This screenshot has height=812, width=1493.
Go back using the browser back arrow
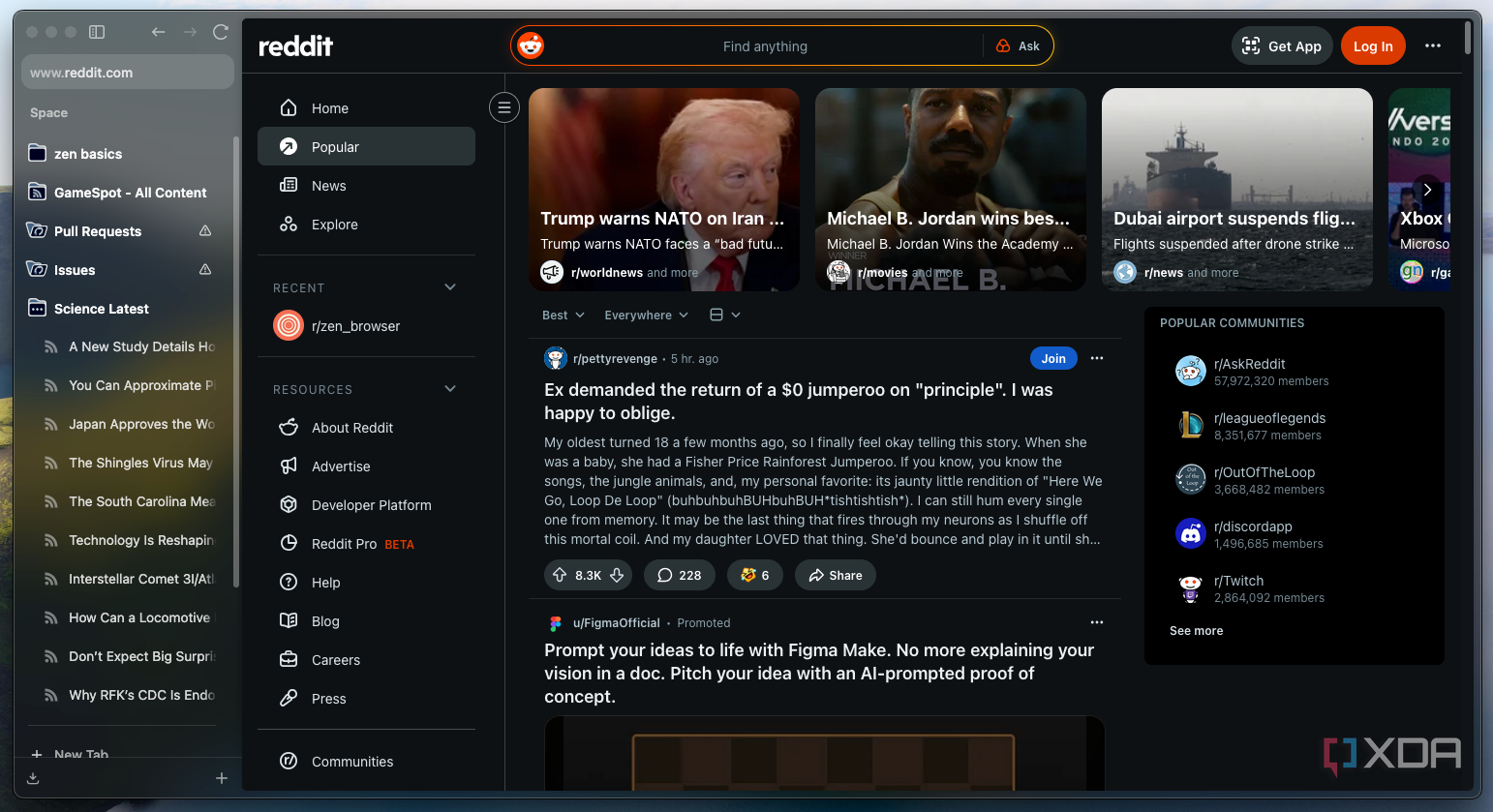coord(158,32)
